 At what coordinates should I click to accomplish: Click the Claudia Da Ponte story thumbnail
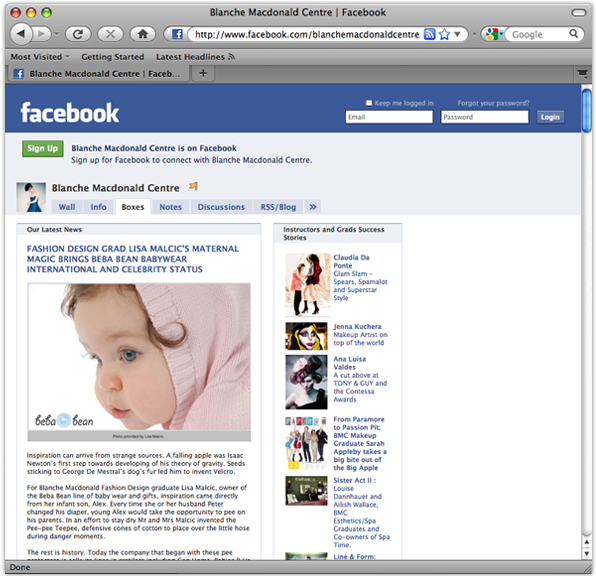click(308, 285)
